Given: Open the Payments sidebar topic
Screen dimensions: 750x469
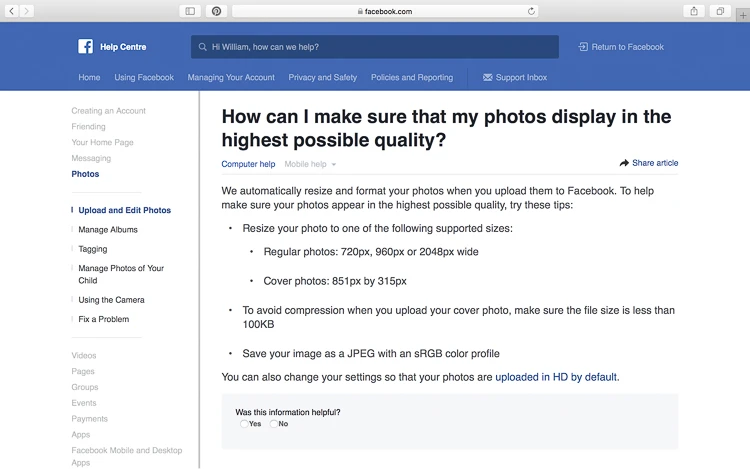Looking at the screenshot, I should point(89,419).
